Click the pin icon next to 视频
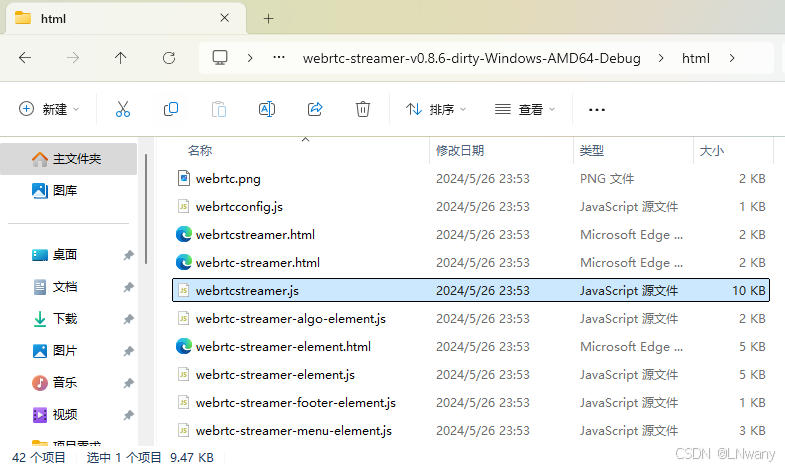The height and width of the screenshot is (467, 785). [128, 415]
